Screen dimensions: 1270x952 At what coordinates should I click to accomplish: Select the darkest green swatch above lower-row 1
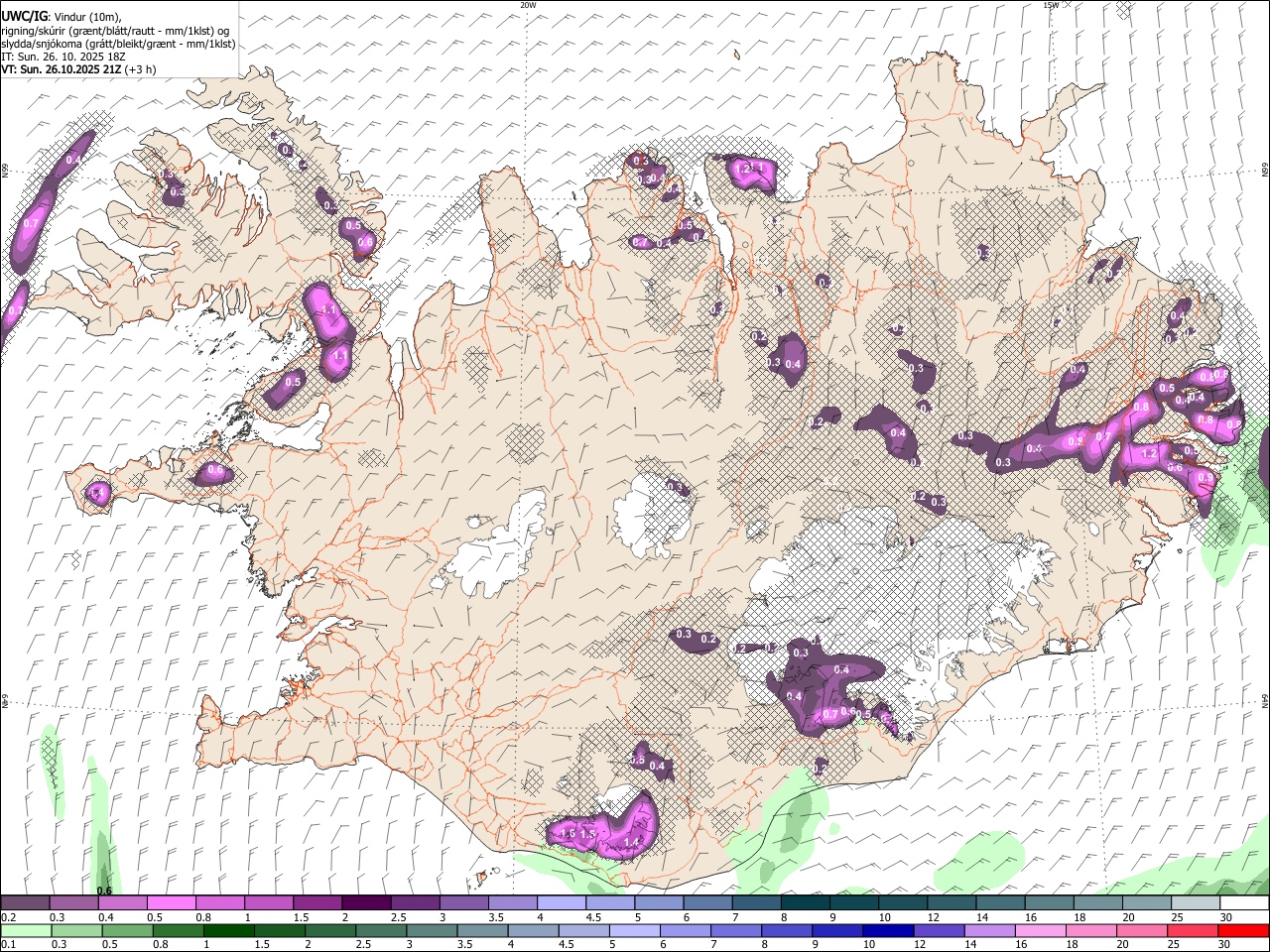(x=228, y=930)
